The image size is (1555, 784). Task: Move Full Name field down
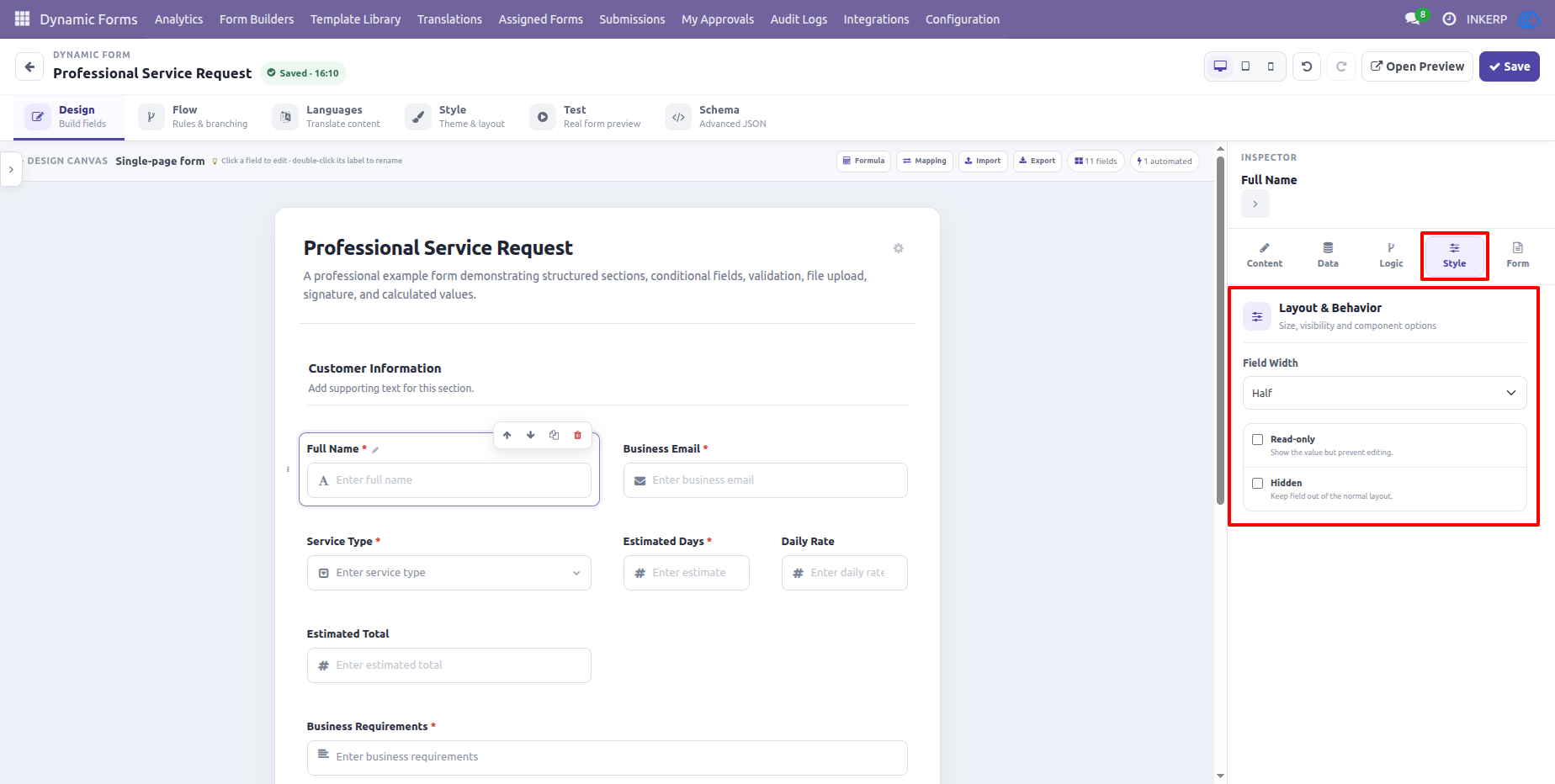pyautogui.click(x=530, y=435)
